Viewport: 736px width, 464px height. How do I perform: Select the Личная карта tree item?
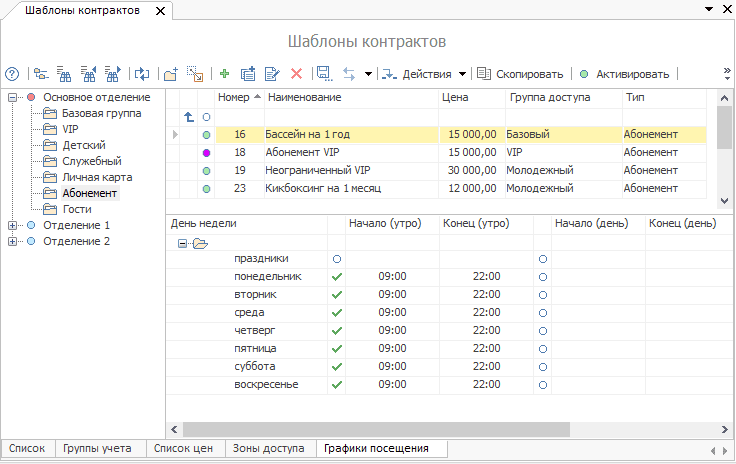tap(97, 177)
